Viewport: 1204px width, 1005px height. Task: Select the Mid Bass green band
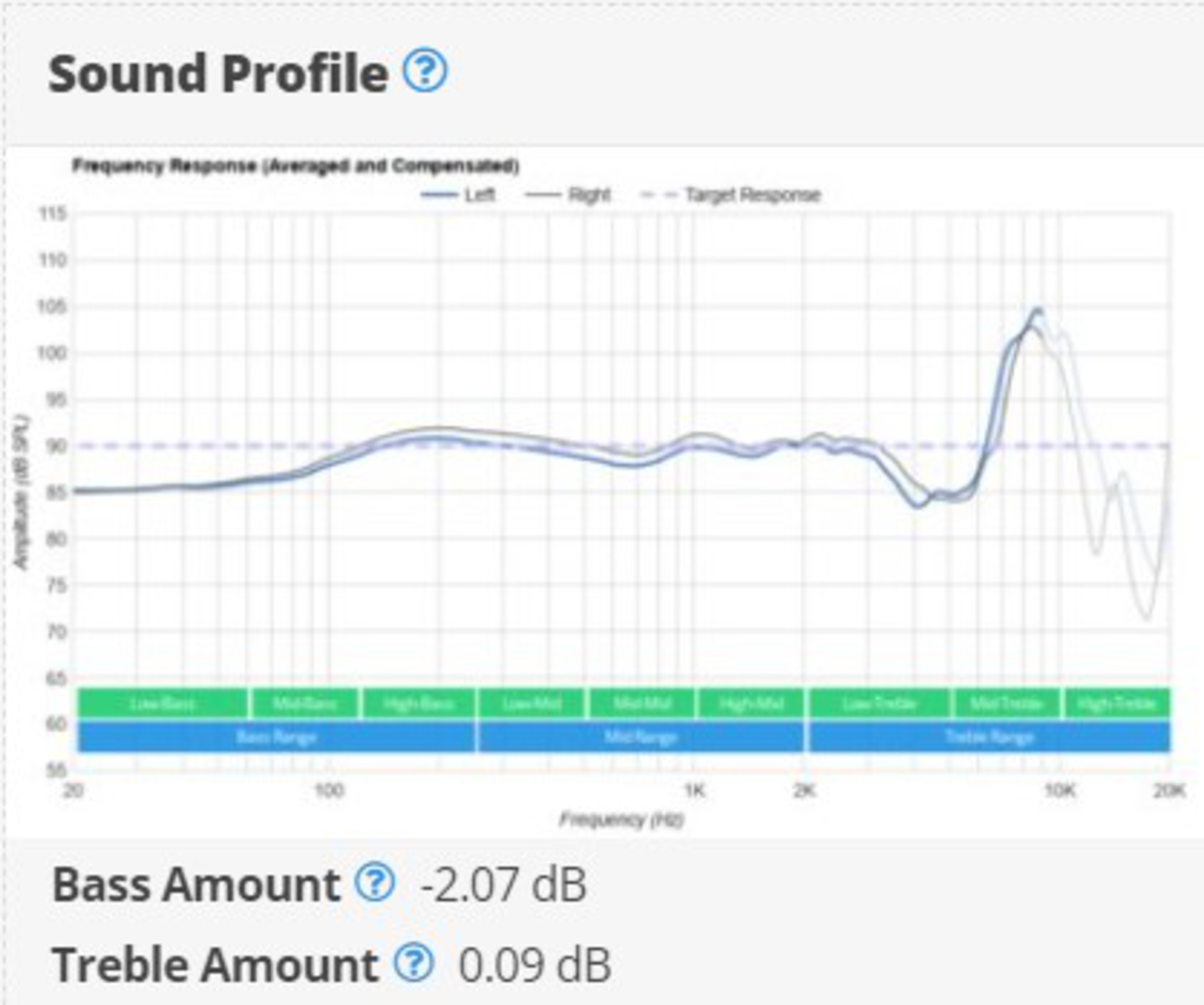[304, 703]
